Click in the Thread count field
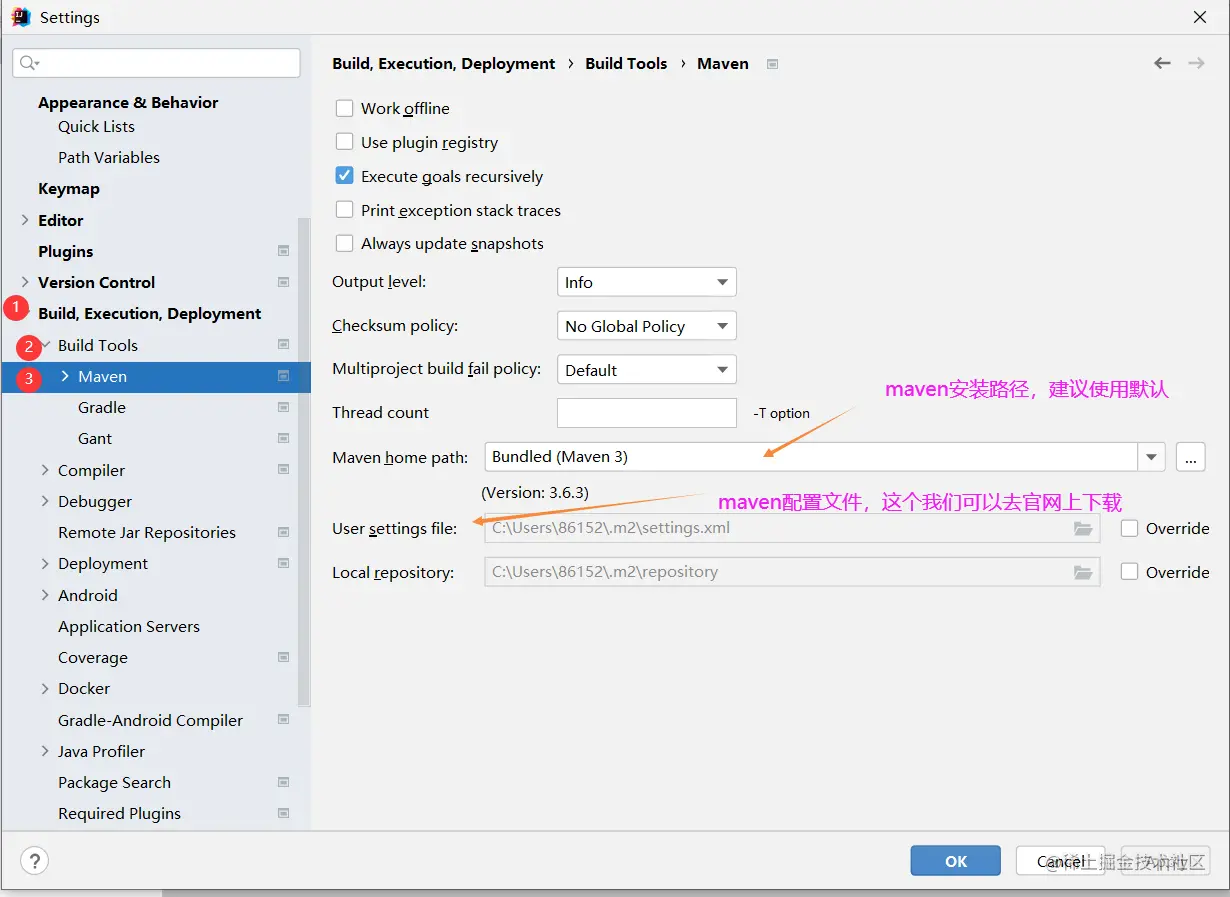This screenshot has height=897, width=1230. click(x=647, y=413)
